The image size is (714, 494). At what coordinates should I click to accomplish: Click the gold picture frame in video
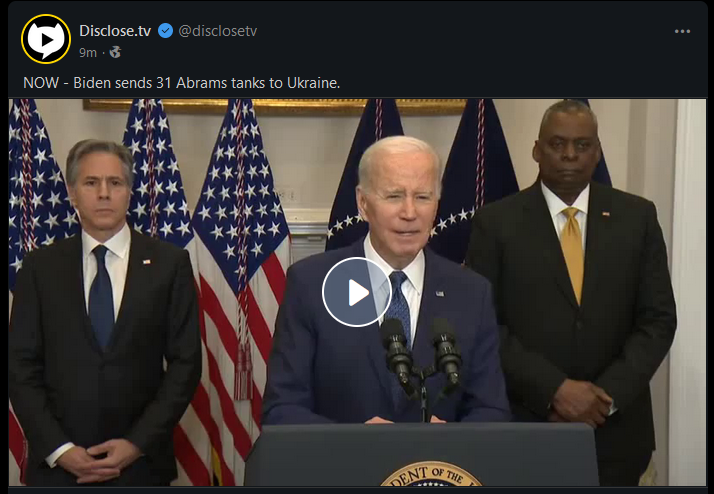(274, 107)
